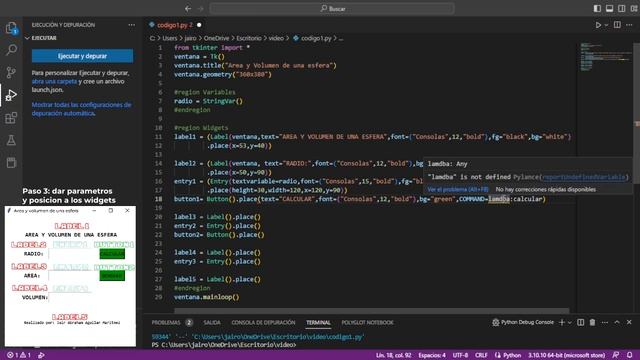
Task: Open run options dropdown beside play
Action: coord(606,25)
